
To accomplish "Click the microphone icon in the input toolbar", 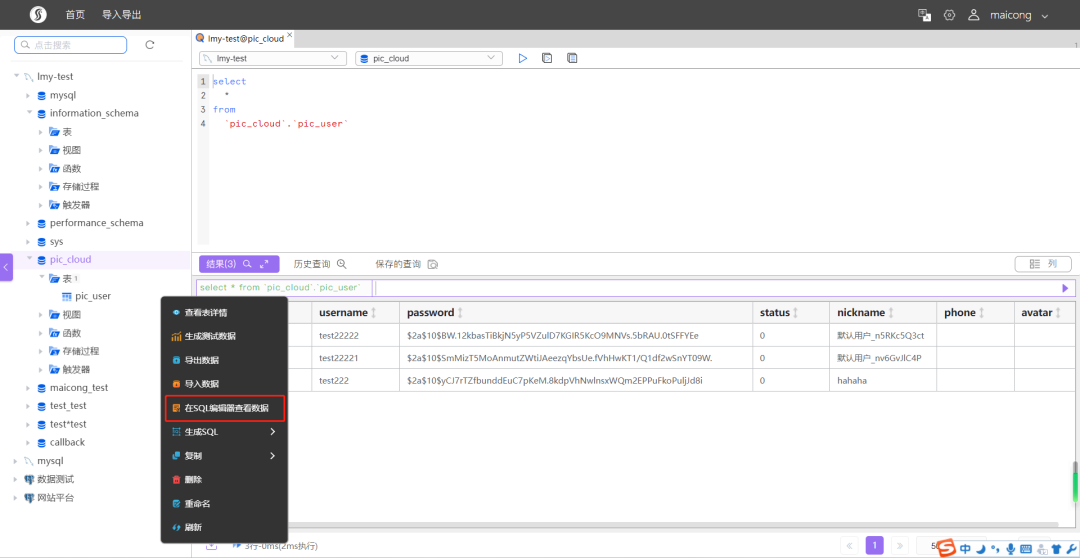I will (1010, 549).
